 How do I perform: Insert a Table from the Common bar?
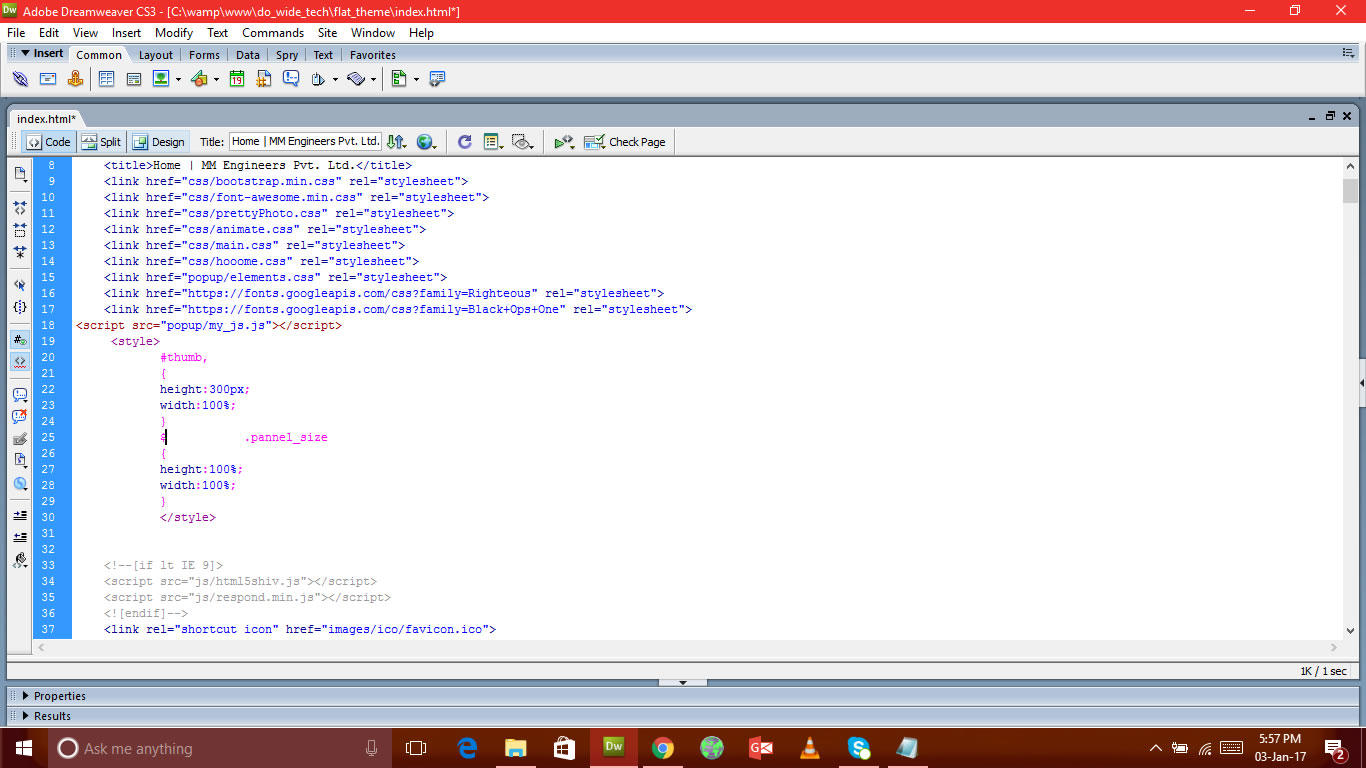[106, 79]
